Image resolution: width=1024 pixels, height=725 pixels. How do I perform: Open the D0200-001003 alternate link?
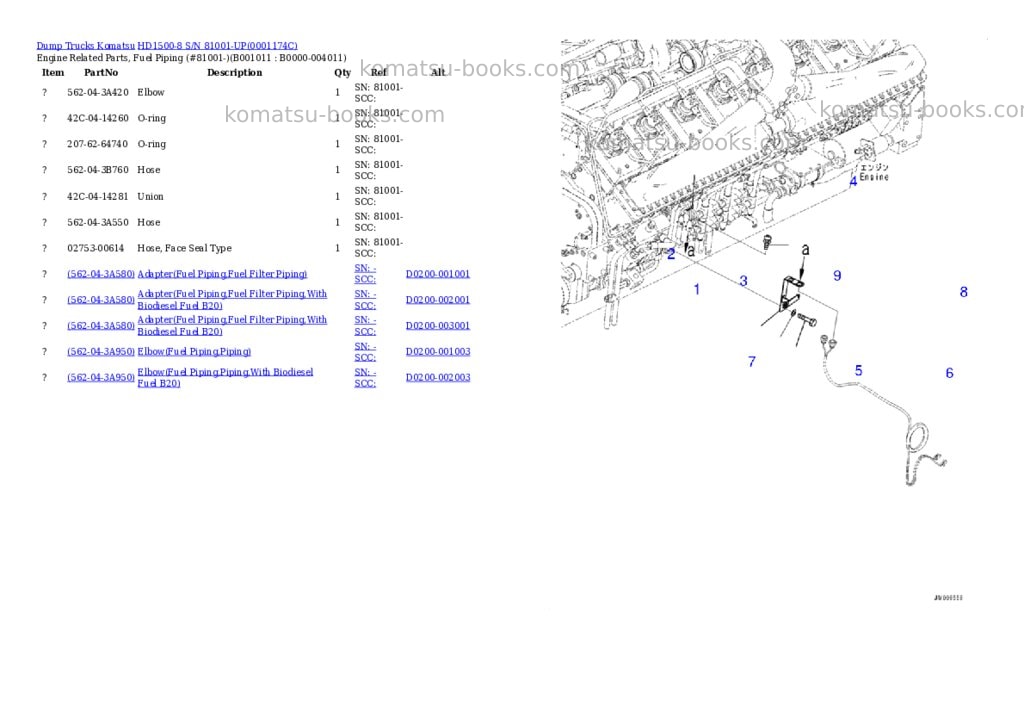click(x=438, y=351)
